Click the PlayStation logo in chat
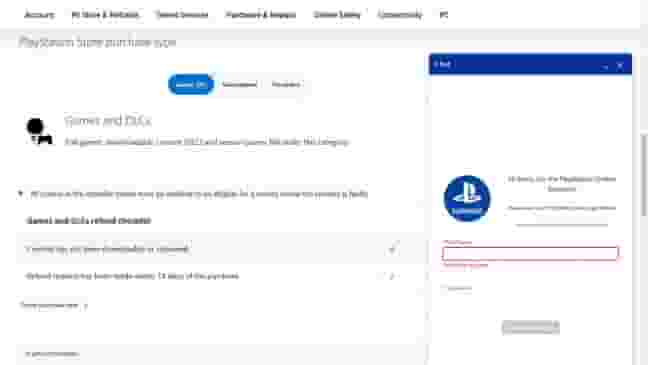The height and width of the screenshot is (365, 648). [467, 198]
